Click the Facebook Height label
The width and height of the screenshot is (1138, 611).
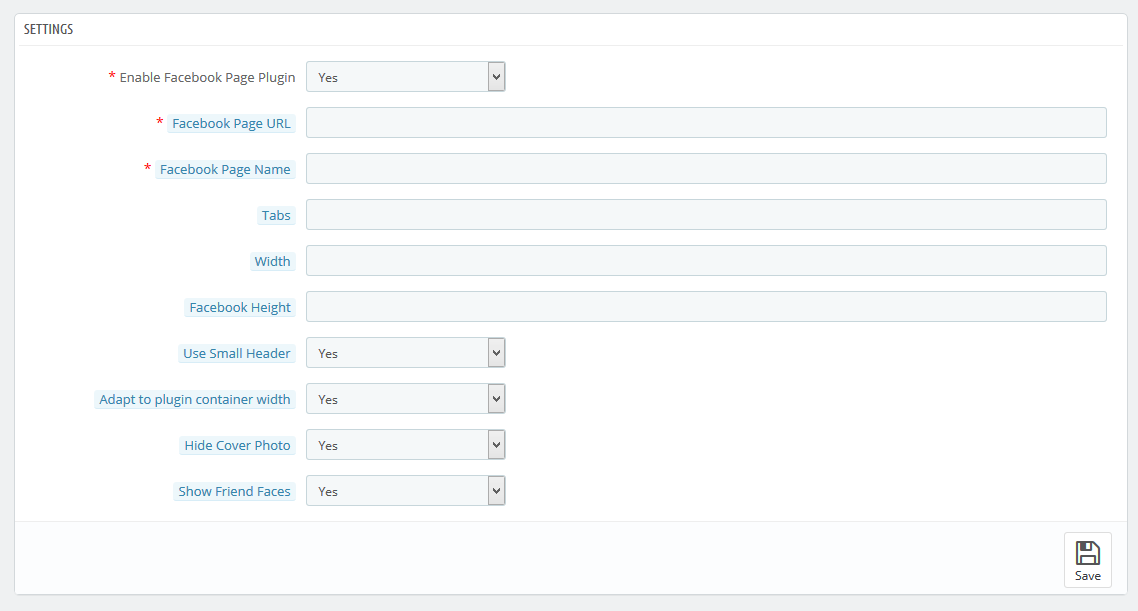(240, 307)
